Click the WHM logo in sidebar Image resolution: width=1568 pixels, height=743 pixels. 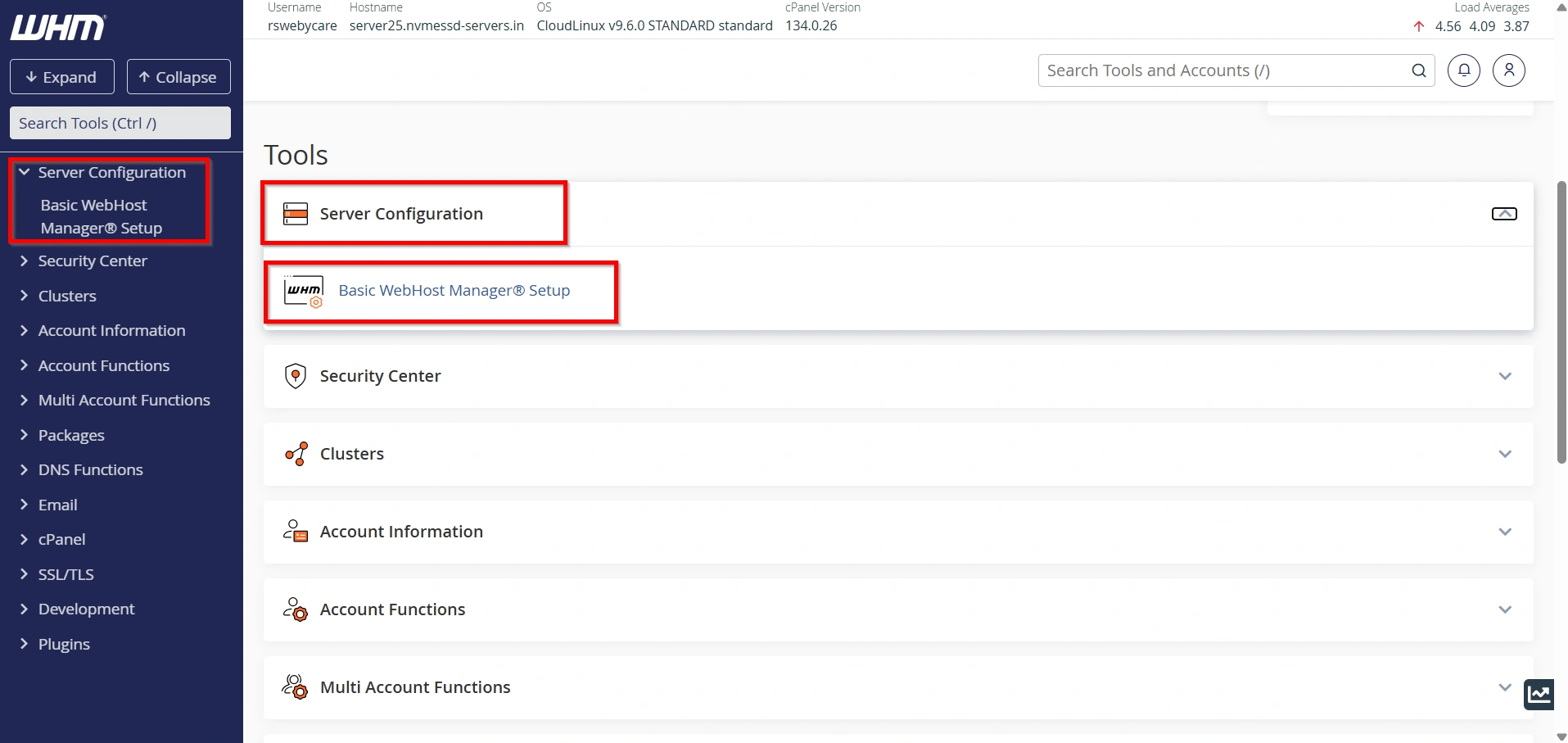(x=58, y=27)
